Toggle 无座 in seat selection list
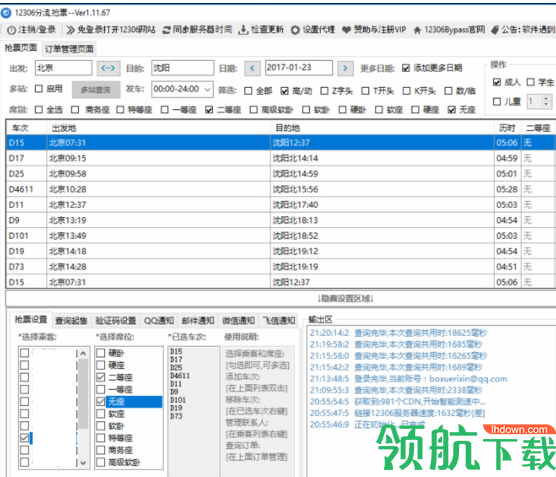The width and height of the screenshot is (556, 477). tap(101, 401)
